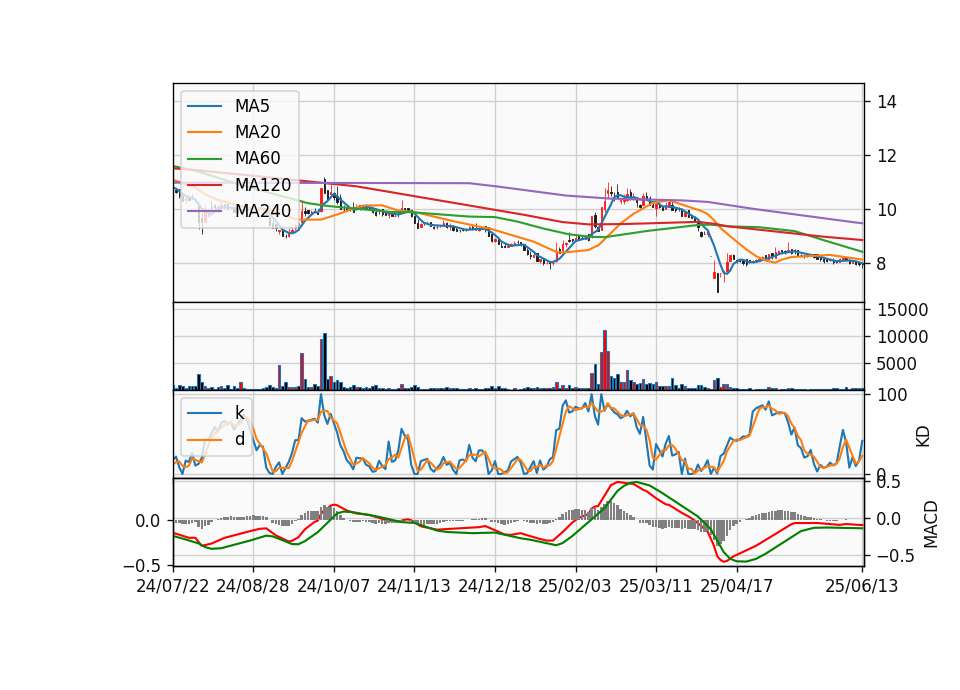This screenshot has width=960, height=690.
Task: Click the KD axis value 100
Action: click(892, 395)
